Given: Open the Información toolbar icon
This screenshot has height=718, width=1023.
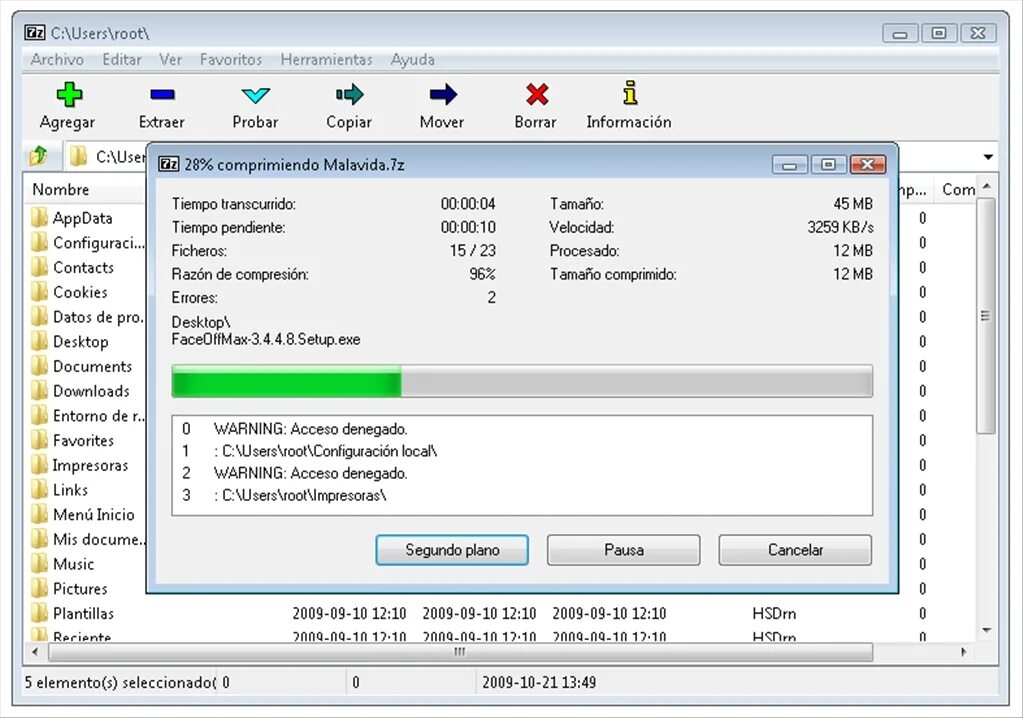Looking at the screenshot, I should click(x=630, y=93).
